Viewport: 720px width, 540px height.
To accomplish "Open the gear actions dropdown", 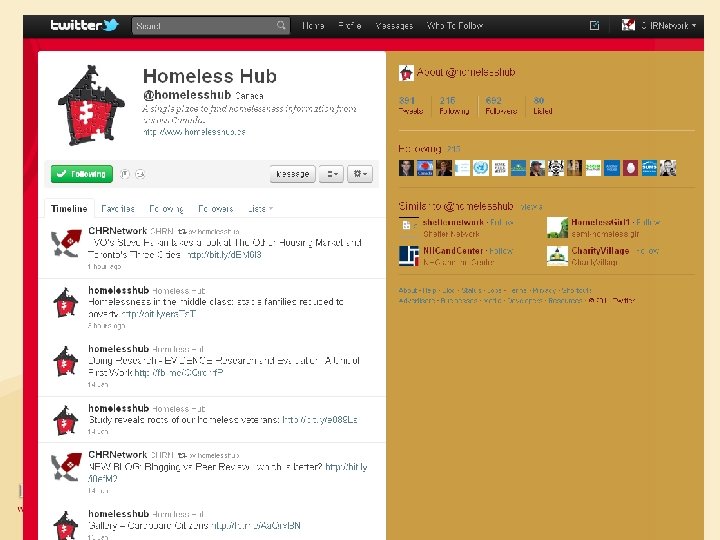I will (360, 174).
